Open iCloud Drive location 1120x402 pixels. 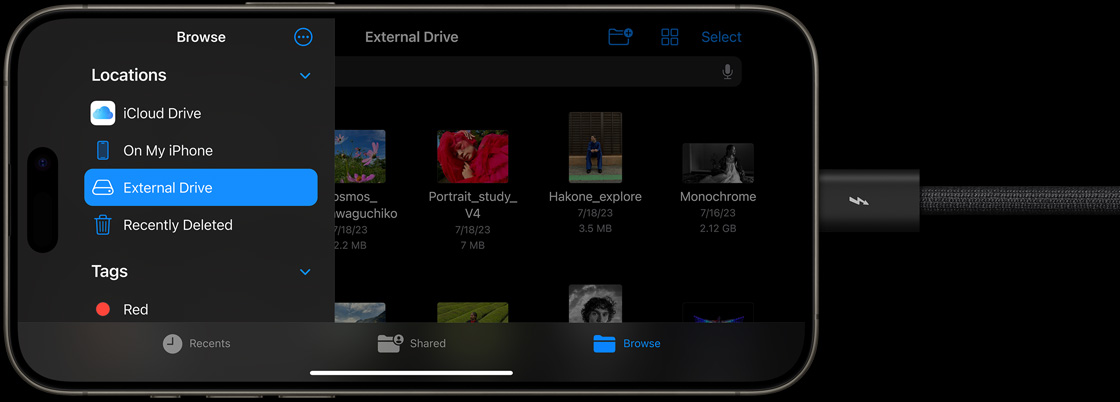[161, 113]
